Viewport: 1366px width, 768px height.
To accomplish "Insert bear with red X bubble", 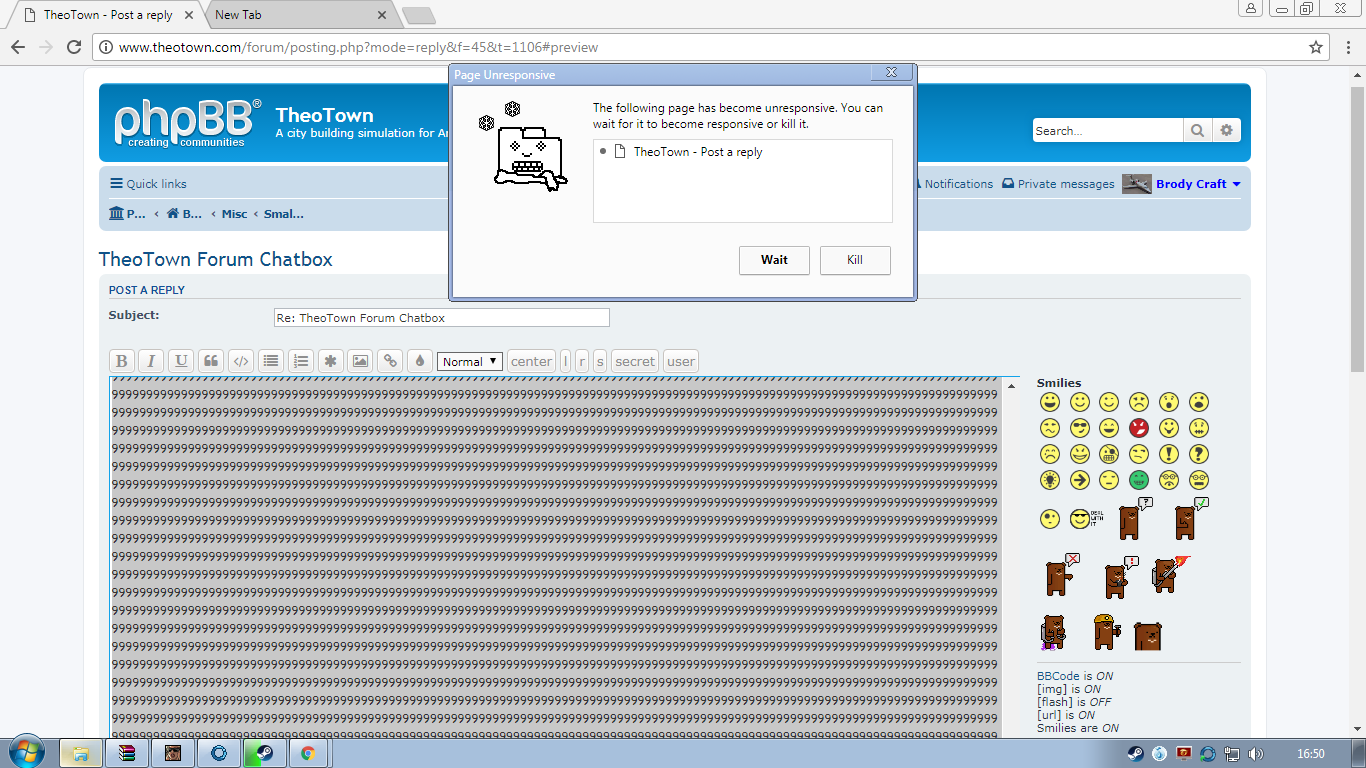I will coord(1062,575).
